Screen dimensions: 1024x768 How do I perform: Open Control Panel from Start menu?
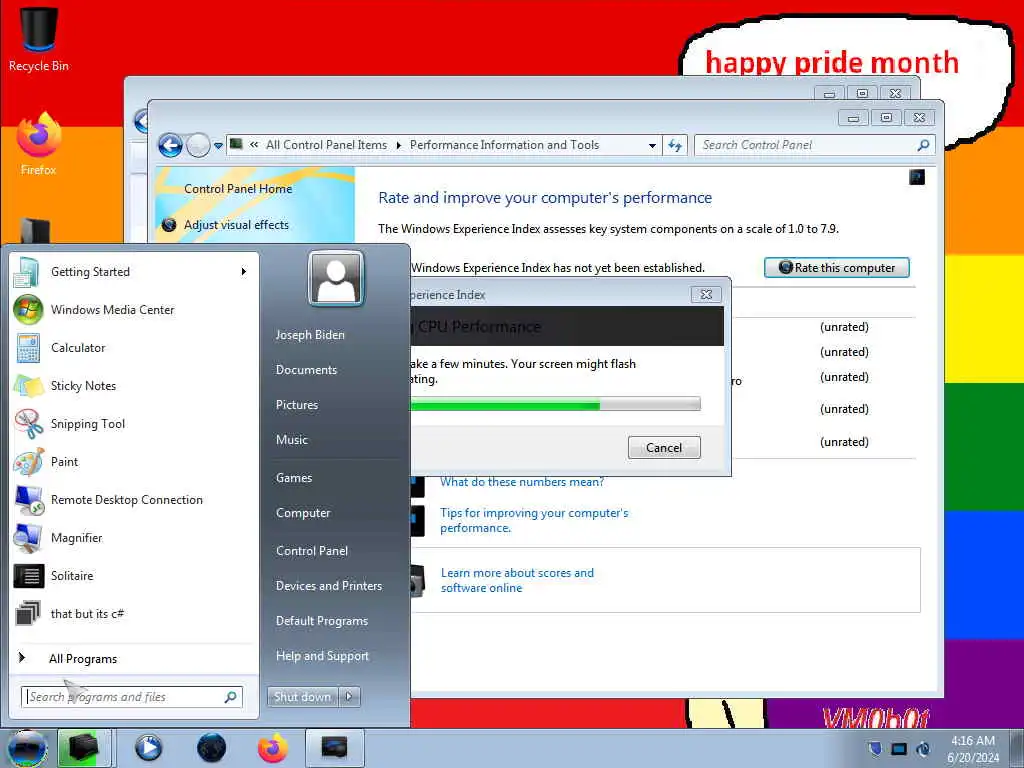312,551
